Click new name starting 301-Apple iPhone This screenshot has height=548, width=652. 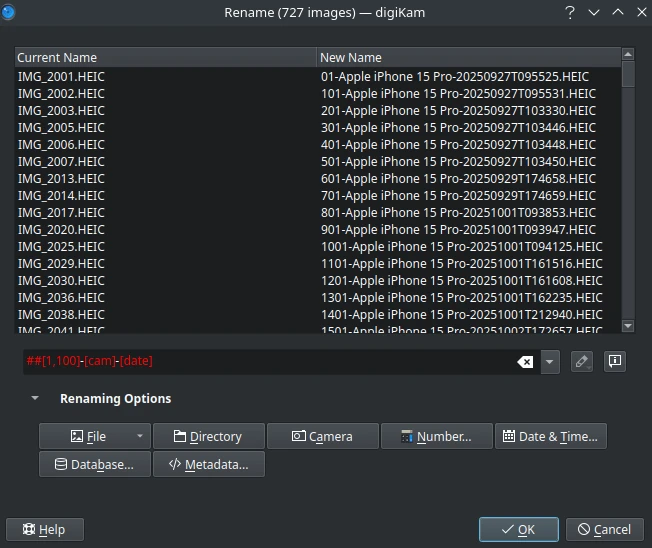click(458, 128)
